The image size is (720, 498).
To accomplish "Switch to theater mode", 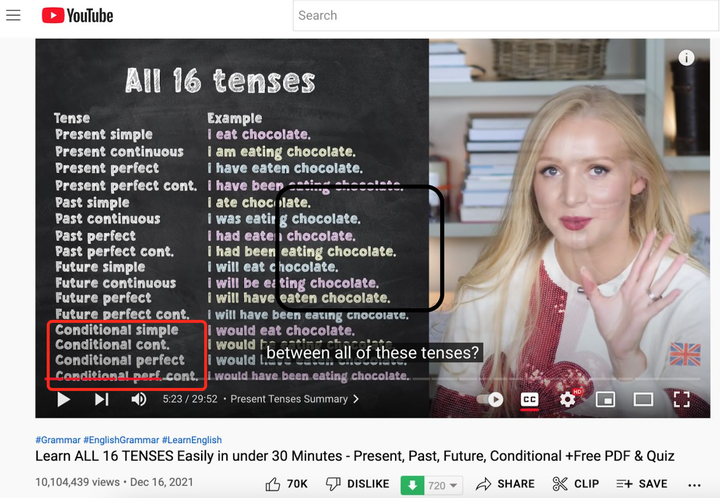I will pos(643,399).
